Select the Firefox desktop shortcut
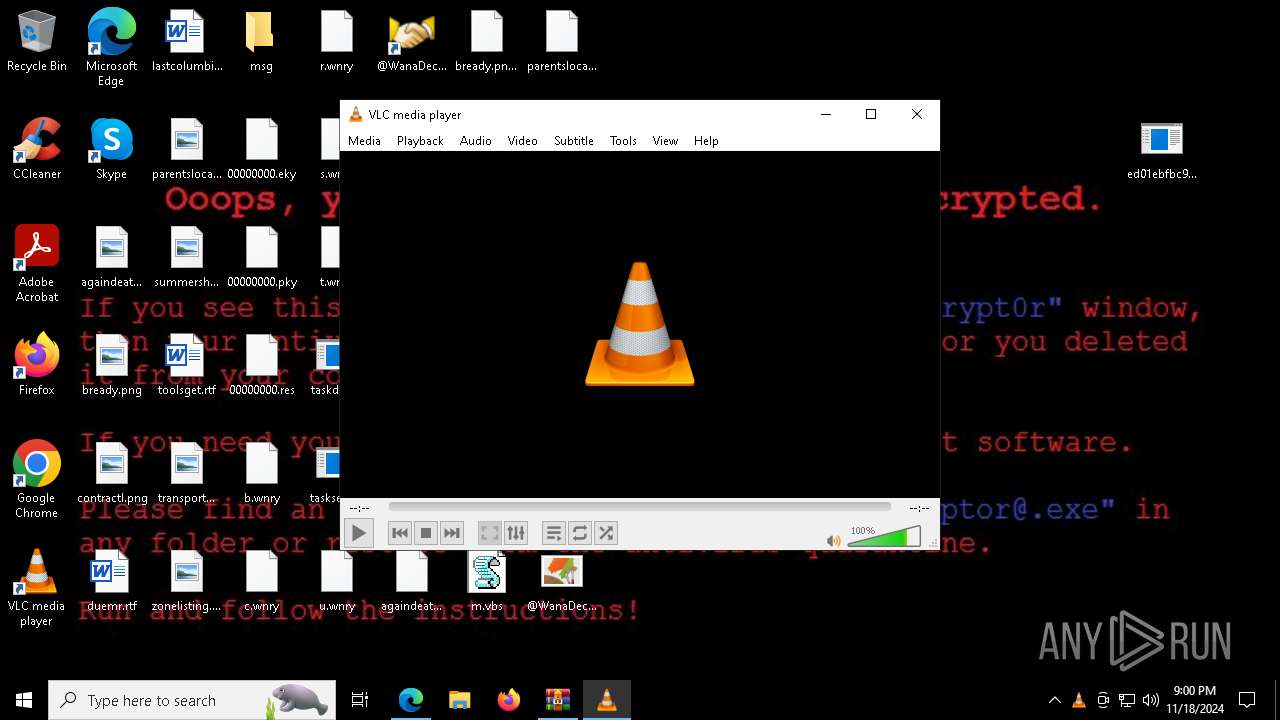This screenshot has width=1280, height=720. (x=37, y=365)
